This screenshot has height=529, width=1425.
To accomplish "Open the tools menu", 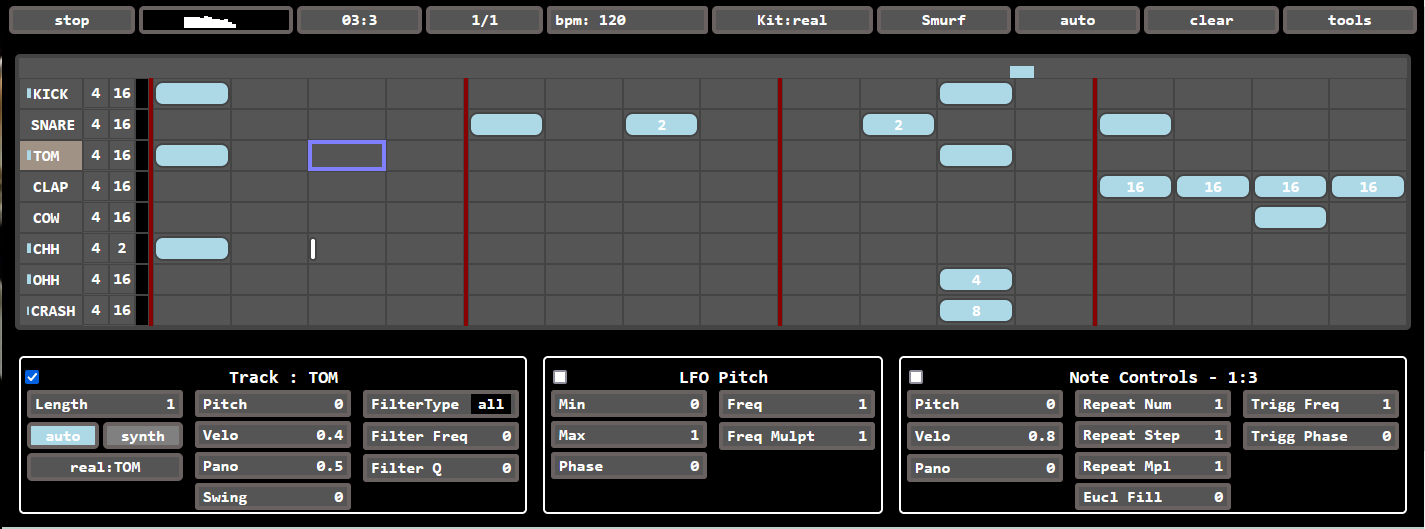I will 1349,20.
